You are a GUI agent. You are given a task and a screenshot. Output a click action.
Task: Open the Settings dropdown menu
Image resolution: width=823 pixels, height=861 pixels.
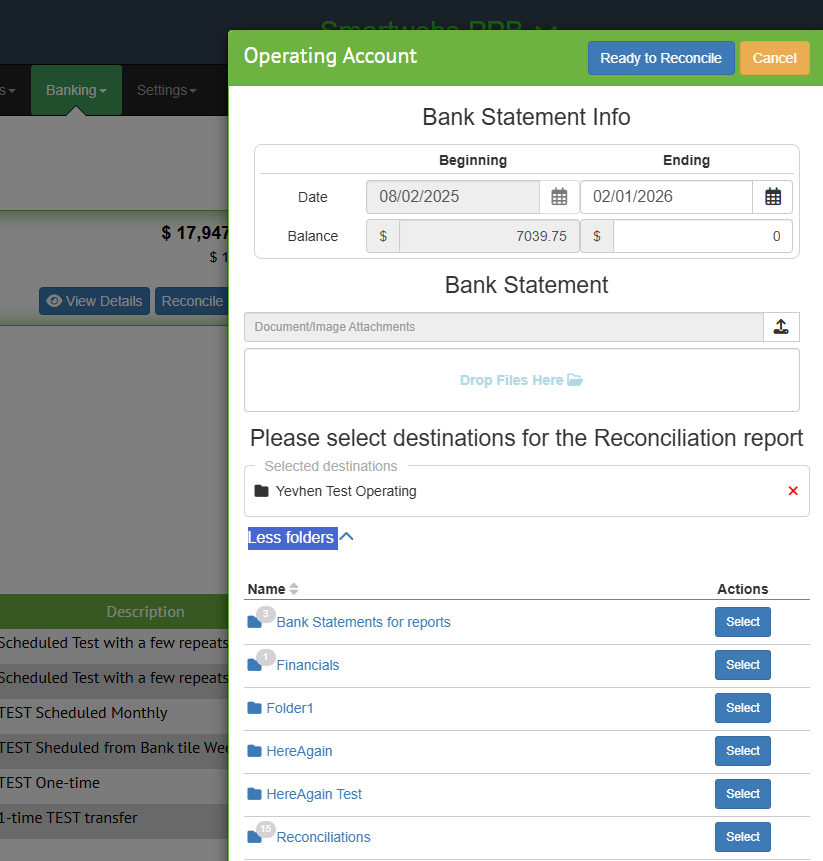(166, 90)
